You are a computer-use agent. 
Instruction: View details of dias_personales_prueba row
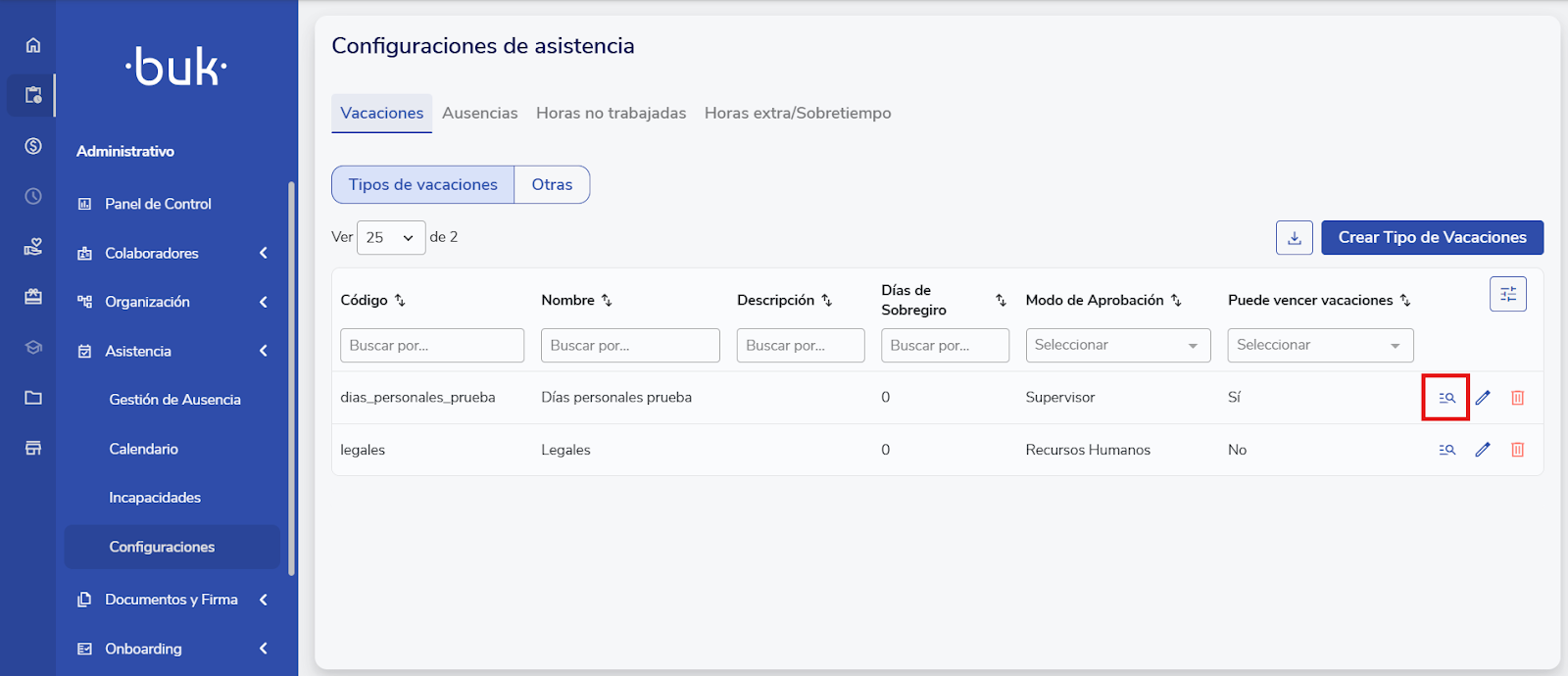1446,398
